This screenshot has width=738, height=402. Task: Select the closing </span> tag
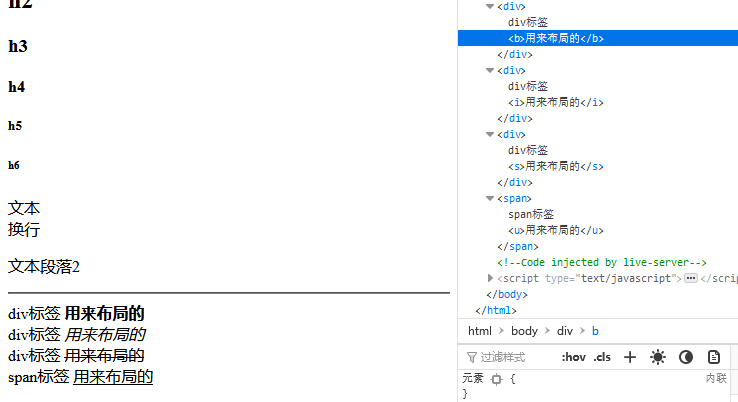518,247
